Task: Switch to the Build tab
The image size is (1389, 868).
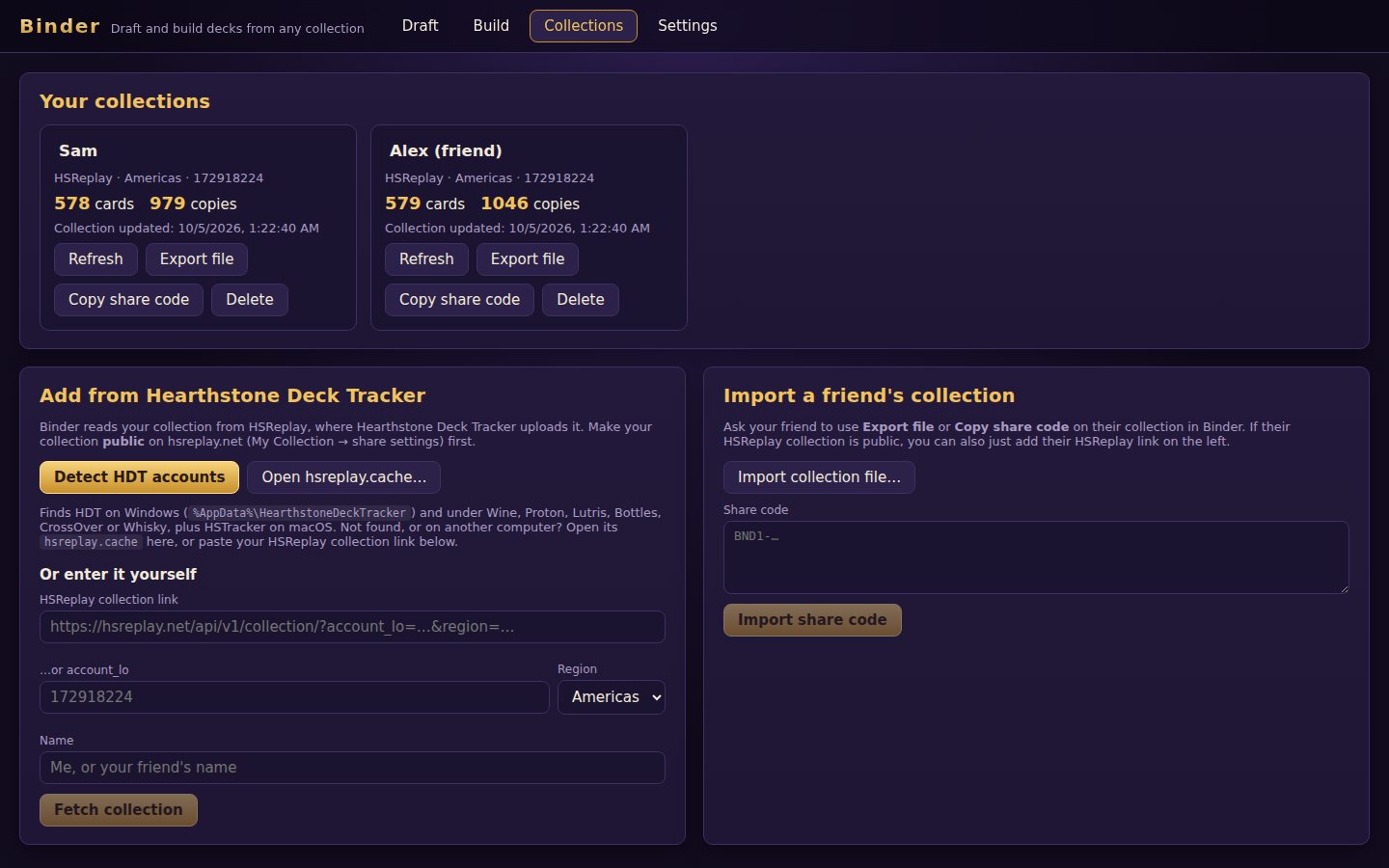Action: (491, 26)
